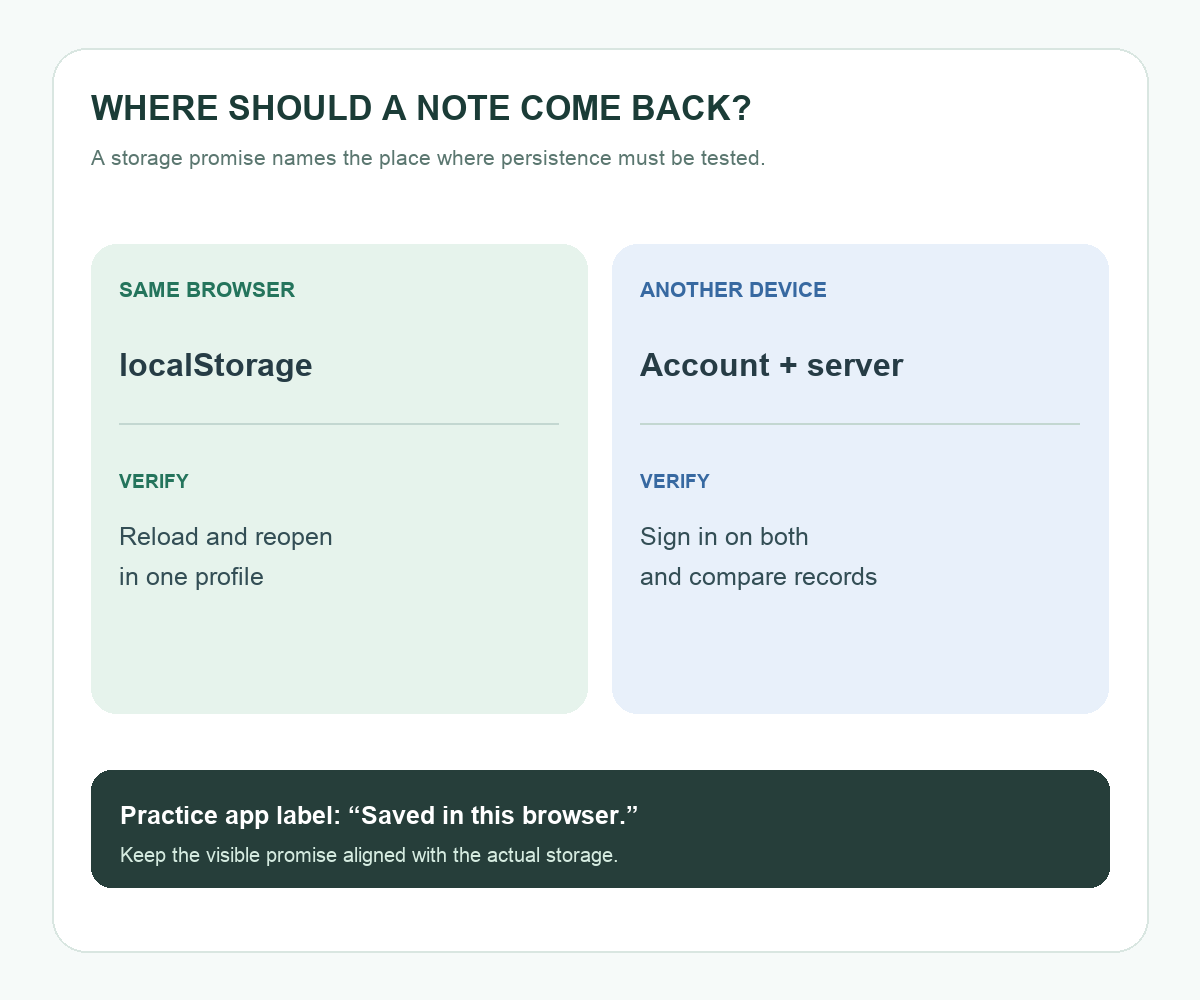Screen dimensions: 1200x1000
Task: Click the "Account + server" title
Action: (x=771, y=365)
